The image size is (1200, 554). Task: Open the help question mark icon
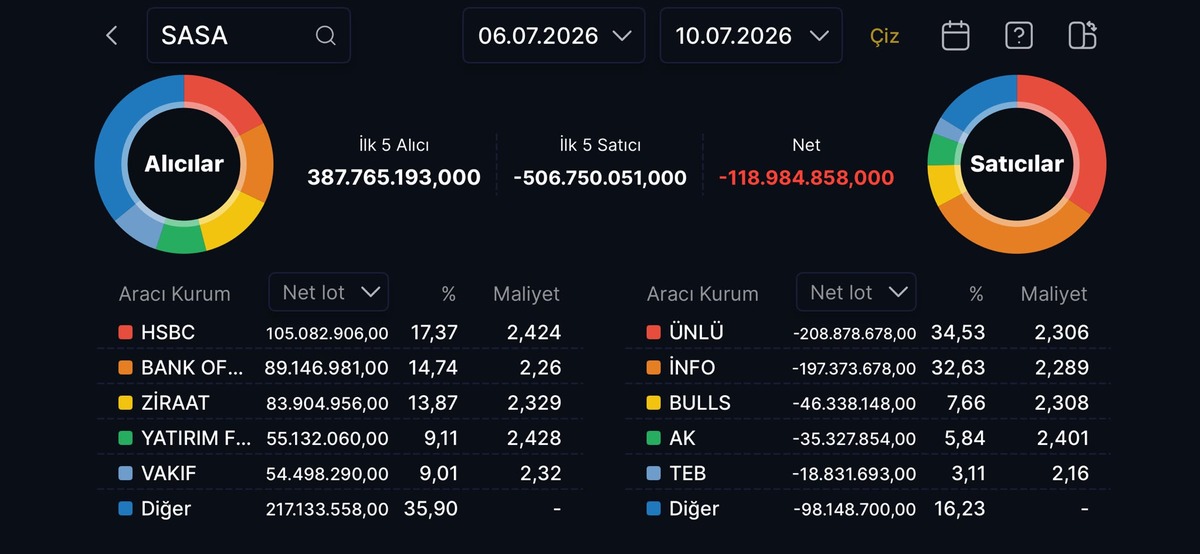(x=1018, y=36)
